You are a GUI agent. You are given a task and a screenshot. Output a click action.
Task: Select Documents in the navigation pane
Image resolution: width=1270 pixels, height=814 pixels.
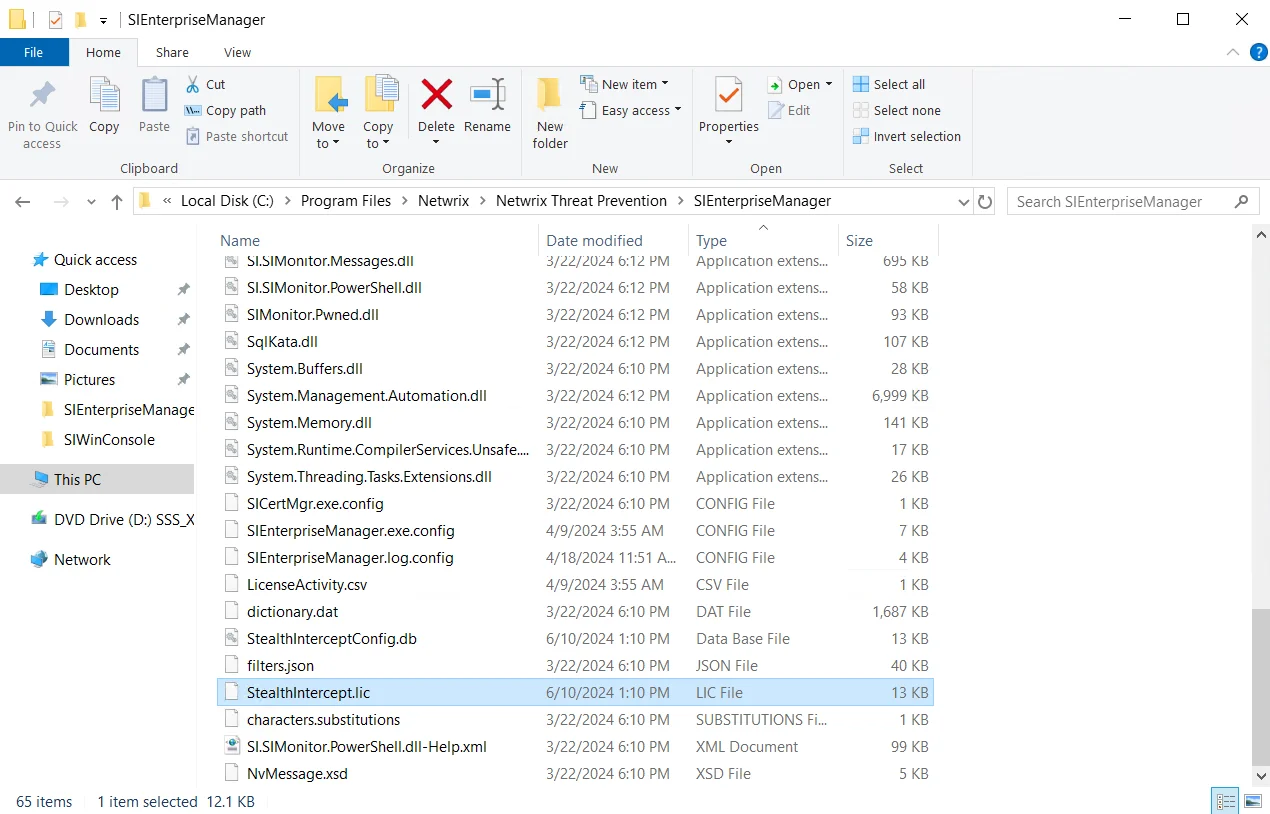(101, 349)
